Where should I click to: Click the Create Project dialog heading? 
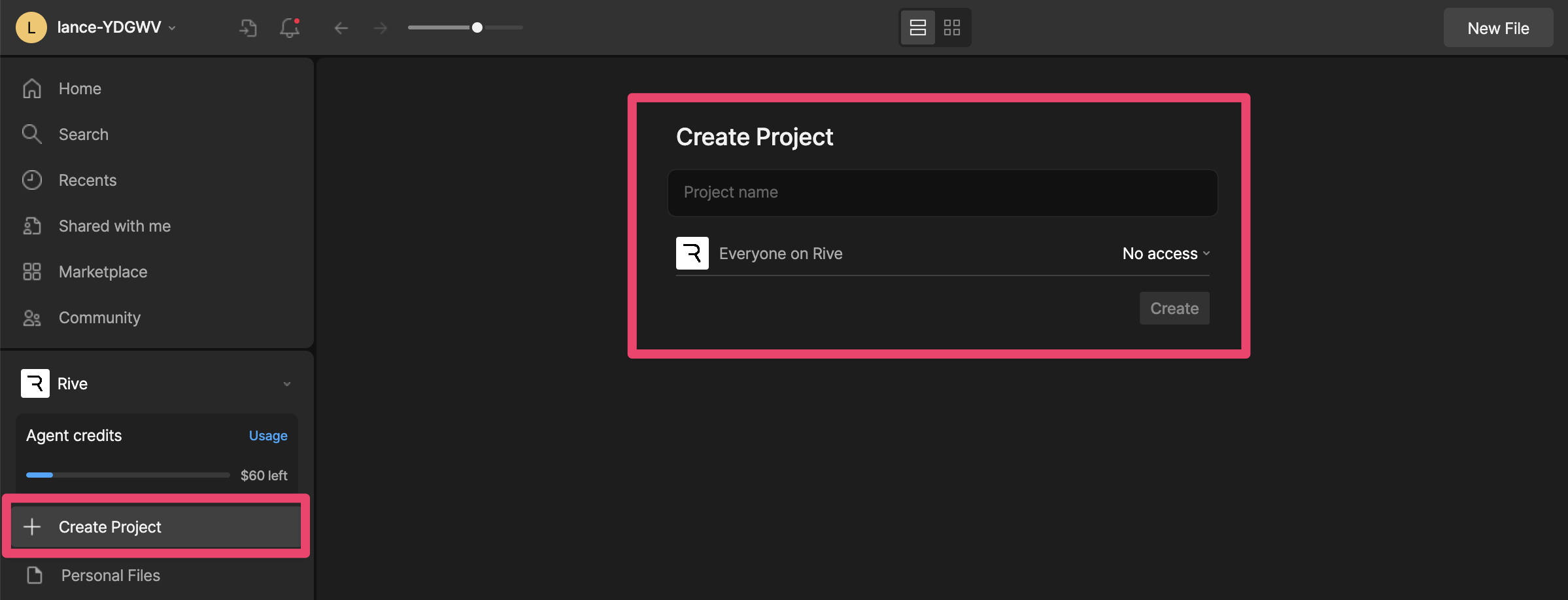(755, 137)
